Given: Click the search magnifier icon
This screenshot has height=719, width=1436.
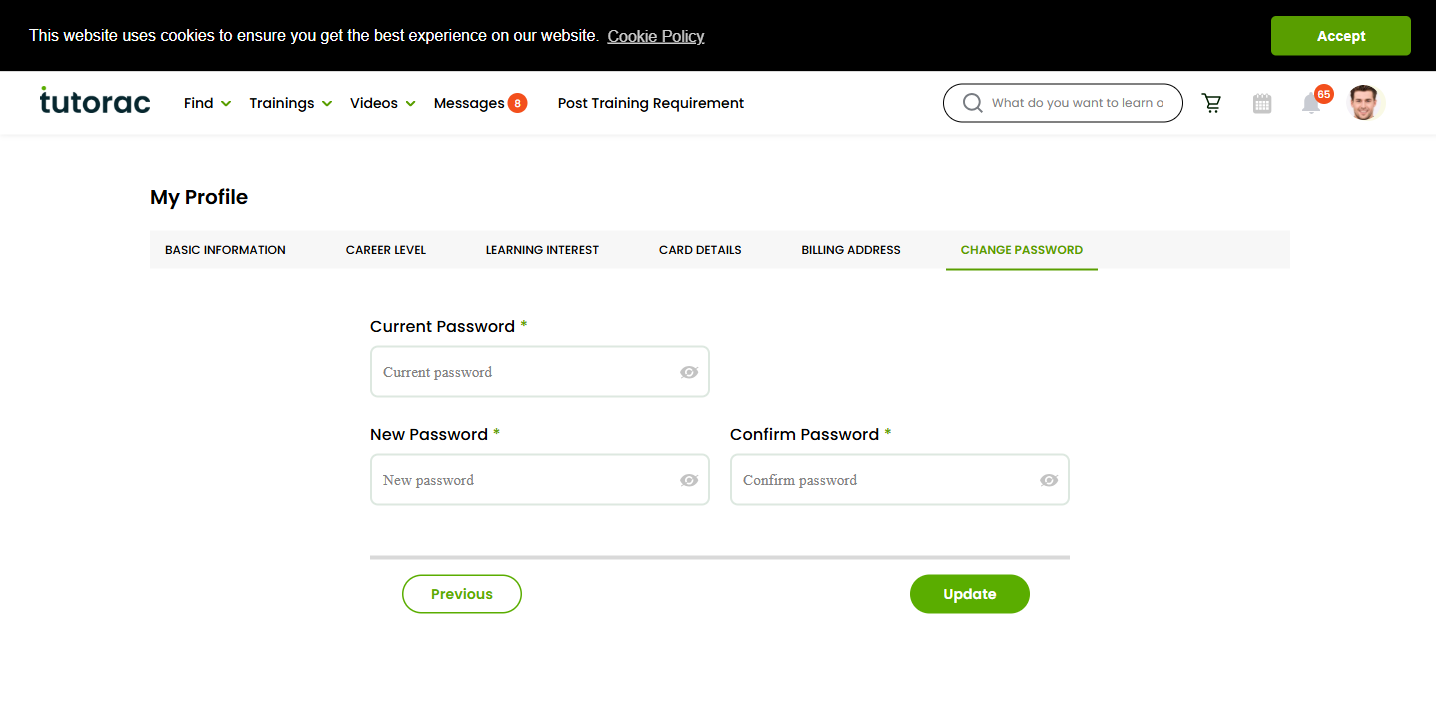Looking at the screenshot, I should pos(972,103).
